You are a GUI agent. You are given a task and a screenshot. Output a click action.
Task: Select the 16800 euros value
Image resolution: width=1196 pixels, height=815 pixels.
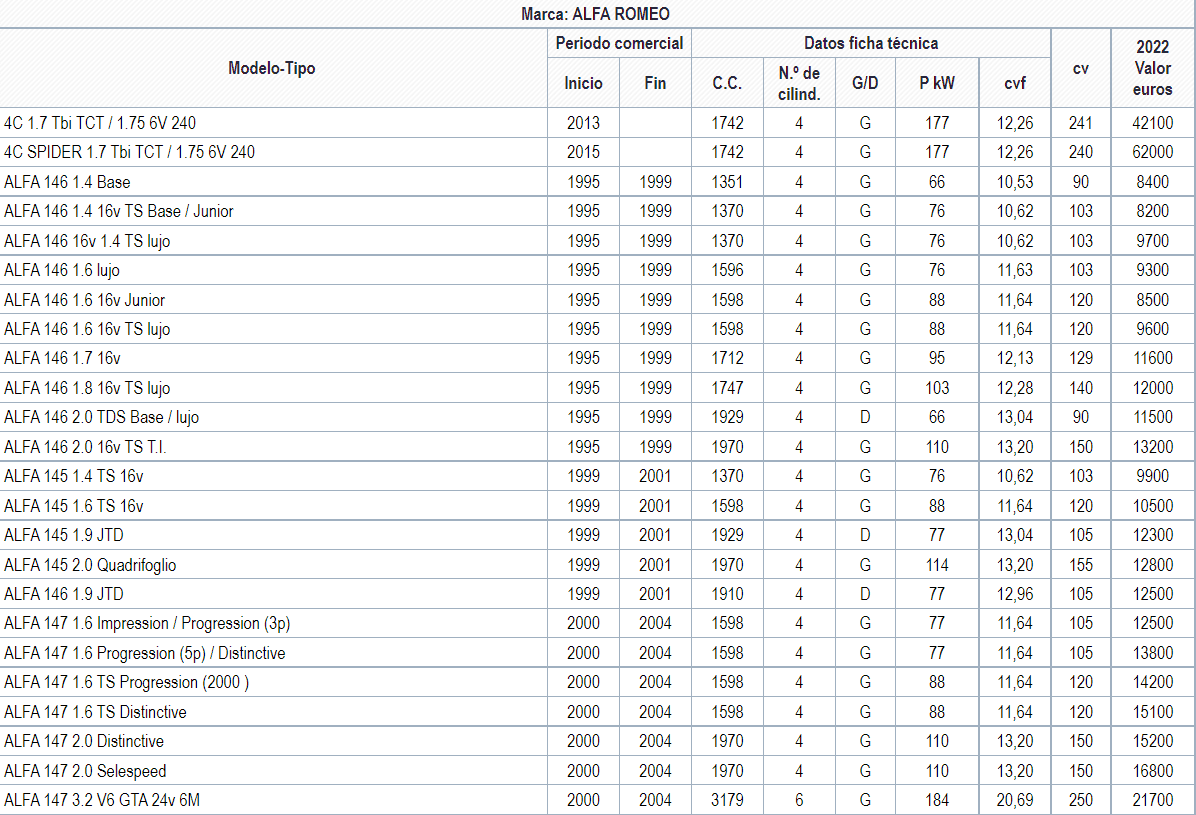(1153, 771)
